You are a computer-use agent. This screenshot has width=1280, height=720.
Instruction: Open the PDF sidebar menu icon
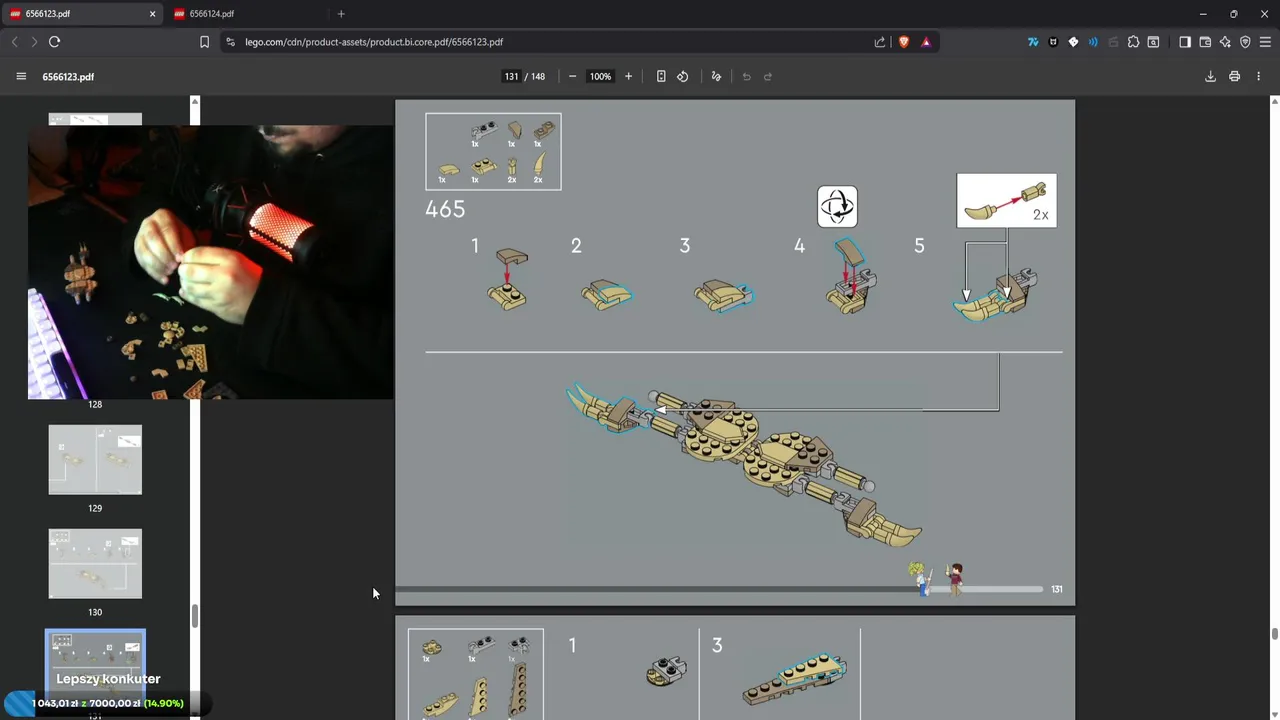tap(21, 76)
